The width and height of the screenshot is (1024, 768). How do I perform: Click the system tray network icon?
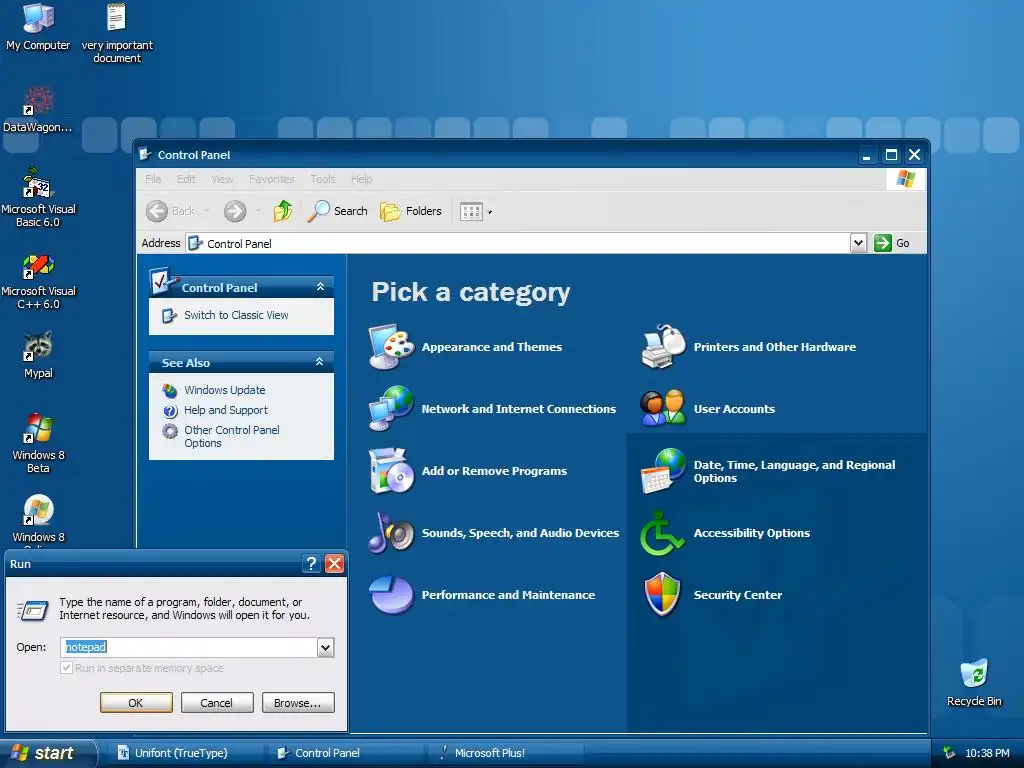(949, 753)
